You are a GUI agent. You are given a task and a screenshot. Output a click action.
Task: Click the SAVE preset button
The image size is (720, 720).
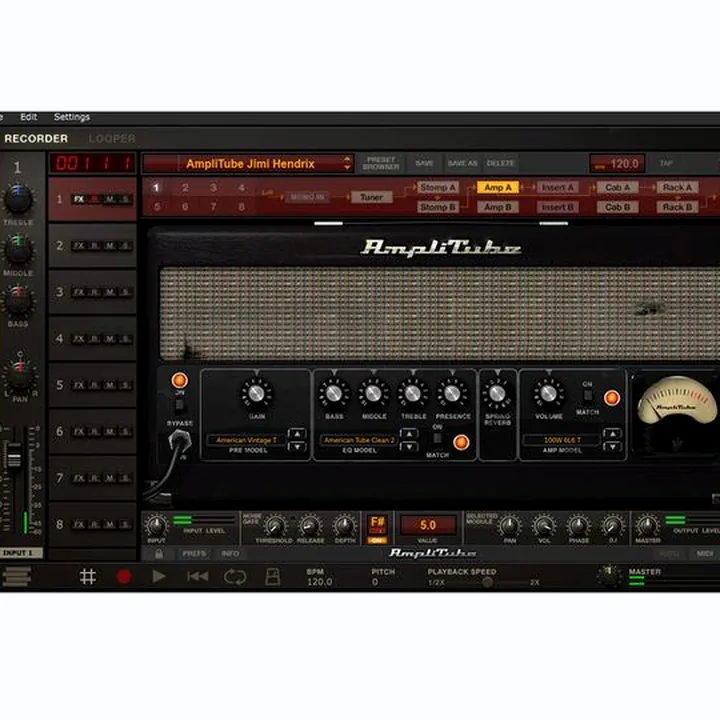click(424, 163)
